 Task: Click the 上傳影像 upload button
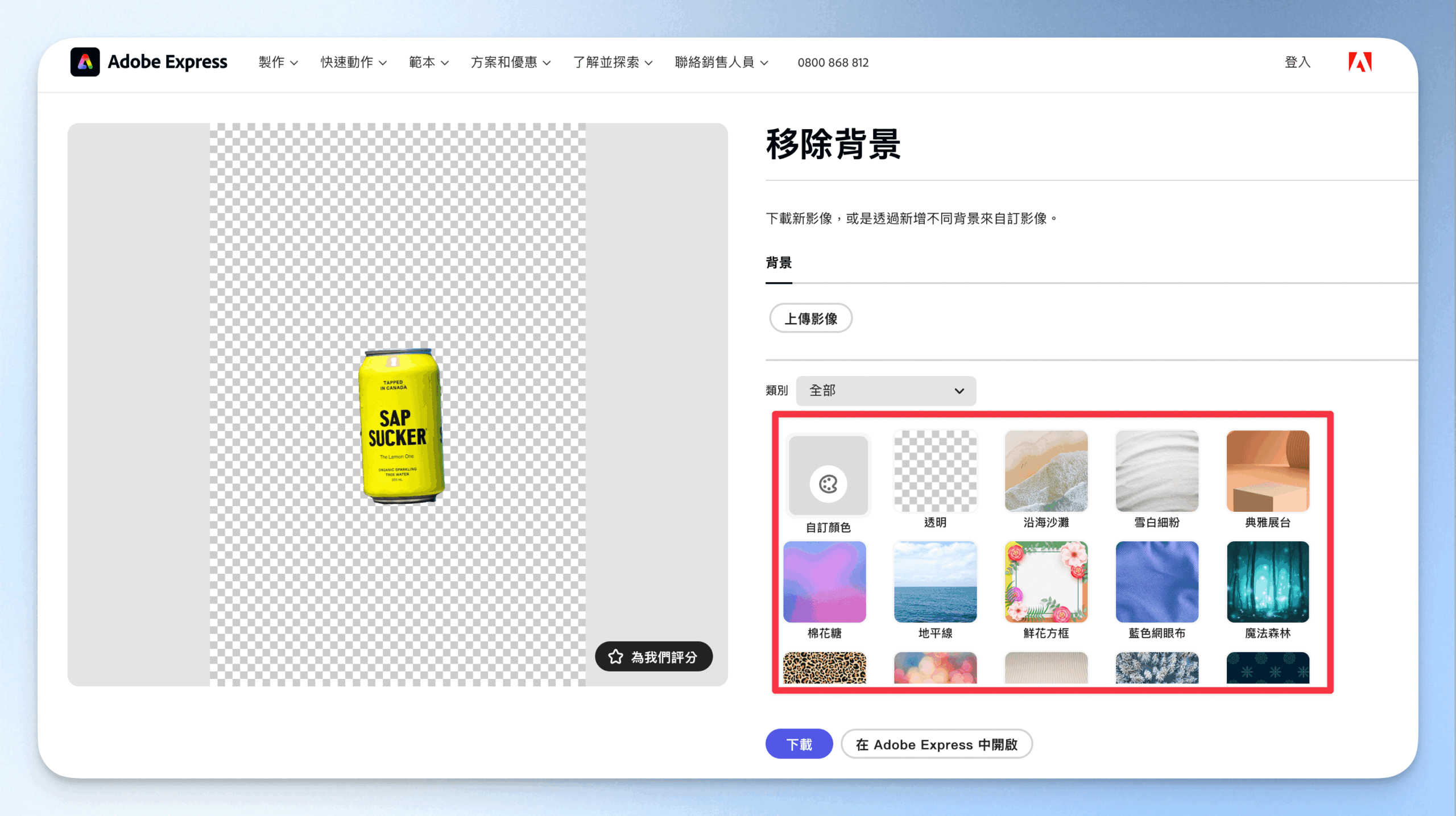810,318
